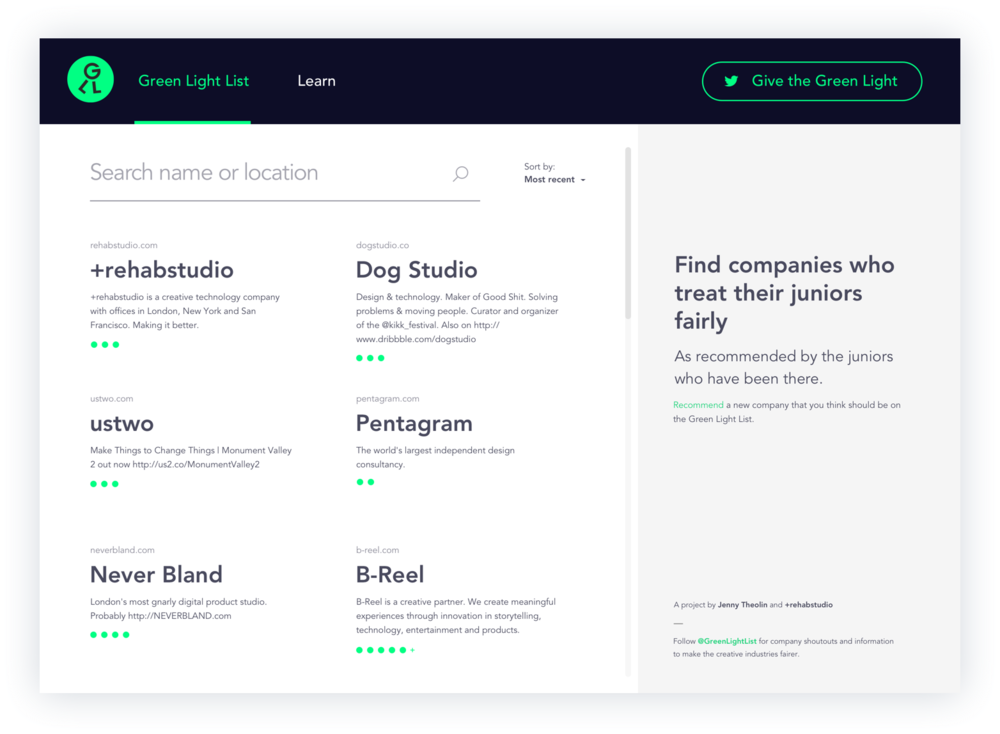This screenshot has width=1000, height=734.
Task: Switch to the Green Light List tab
Action: click(x=193, y=81)
